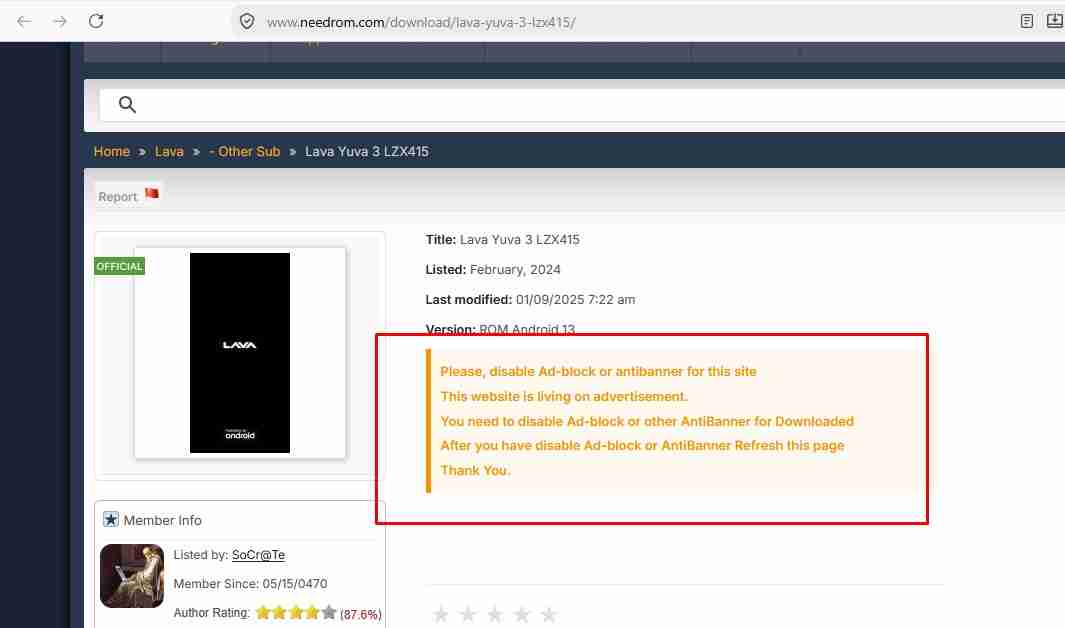Click 'Lava Yuva 3 LZX415' breadcrumb text
The height and width of the screenshot is (628, 1065).
tap(367, 151)
